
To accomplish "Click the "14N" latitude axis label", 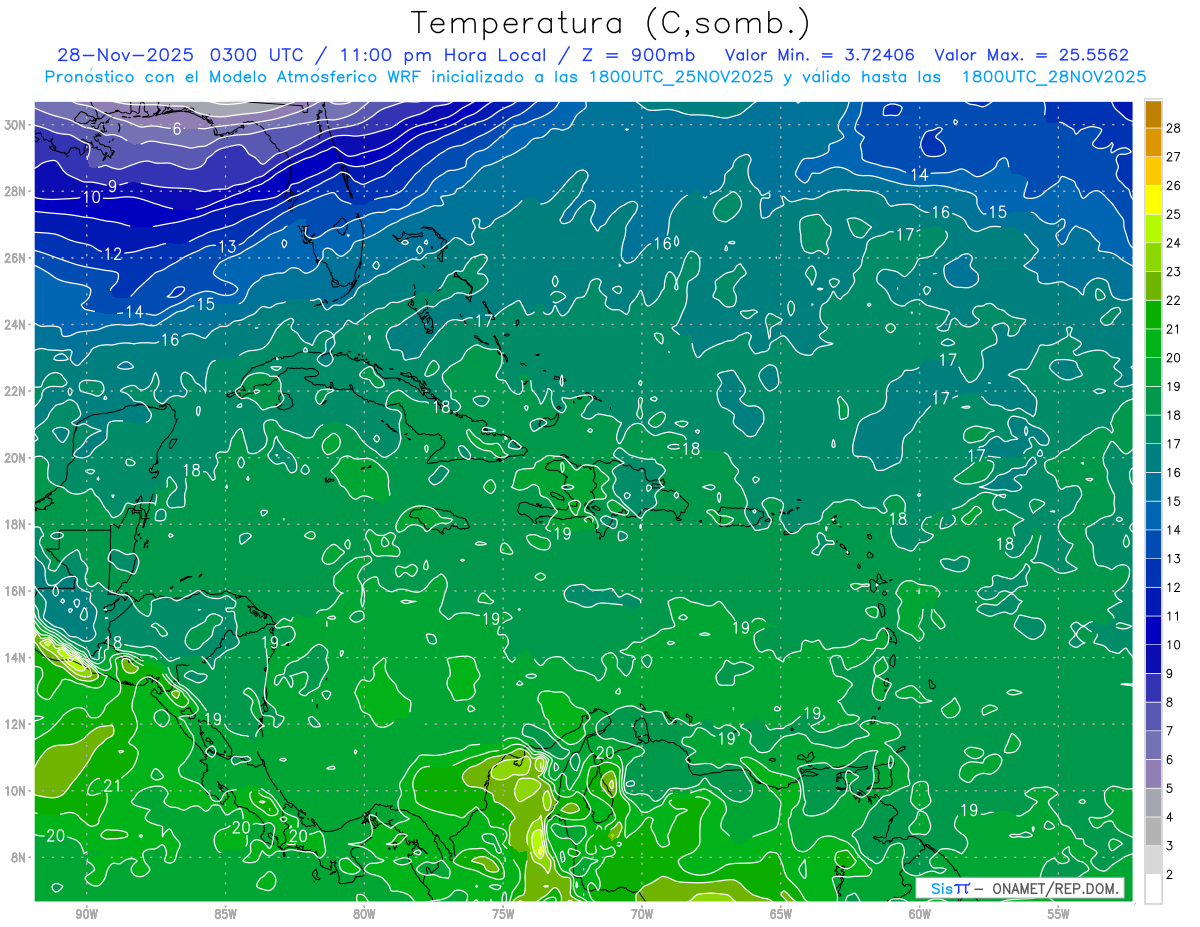I will 15,657.
